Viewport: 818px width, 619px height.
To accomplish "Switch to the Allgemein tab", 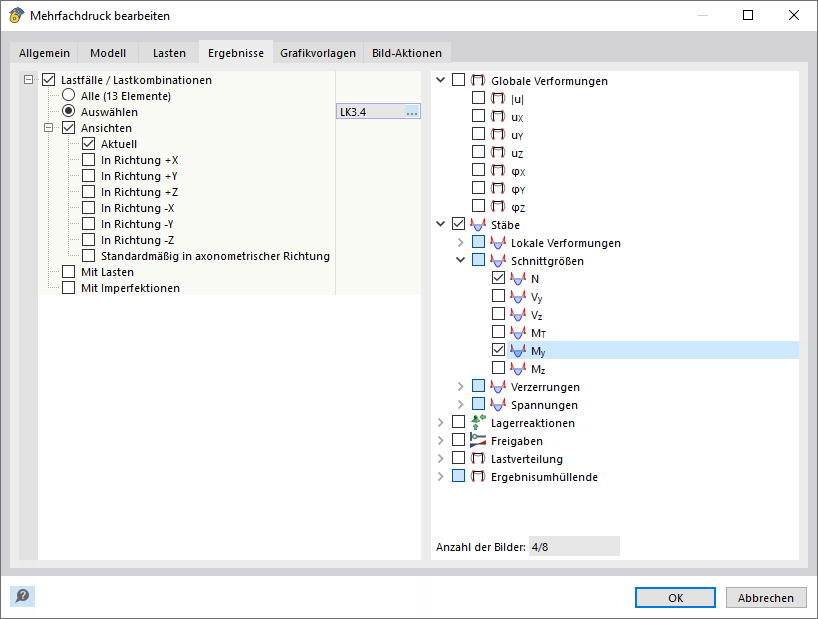I will (x=44, y=53).
